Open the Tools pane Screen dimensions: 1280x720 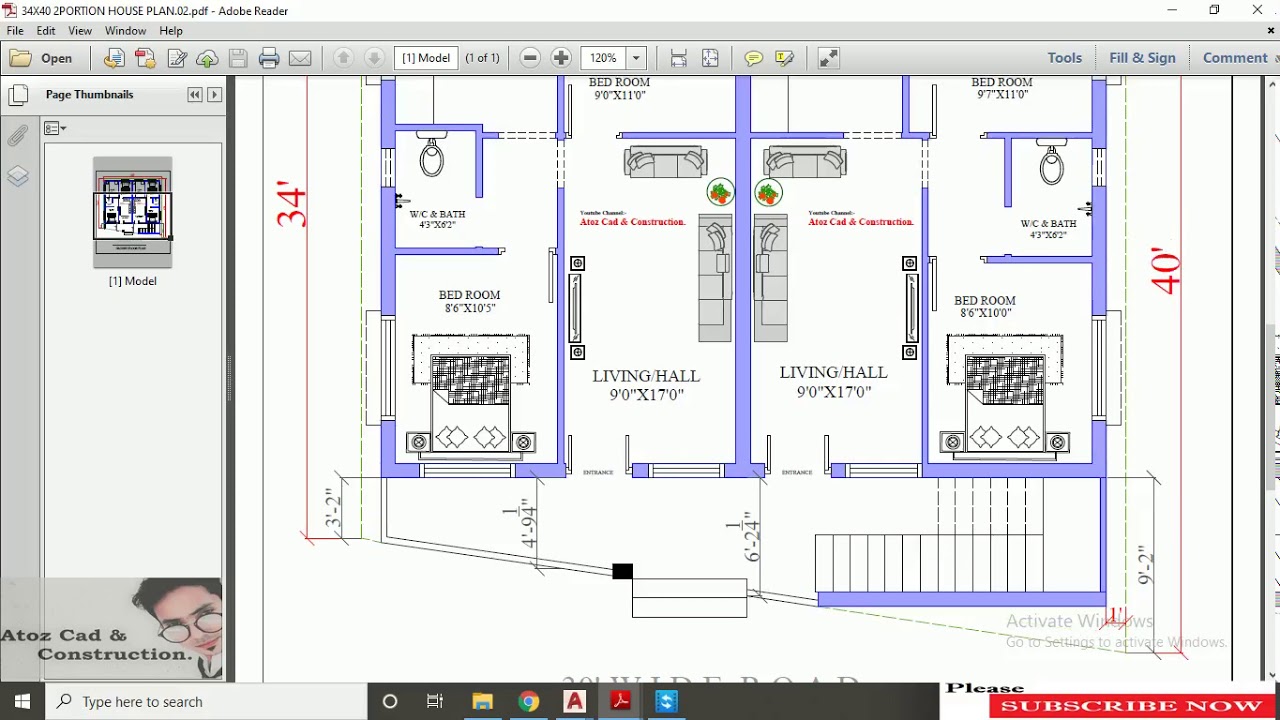click(x=1064, y=58)
